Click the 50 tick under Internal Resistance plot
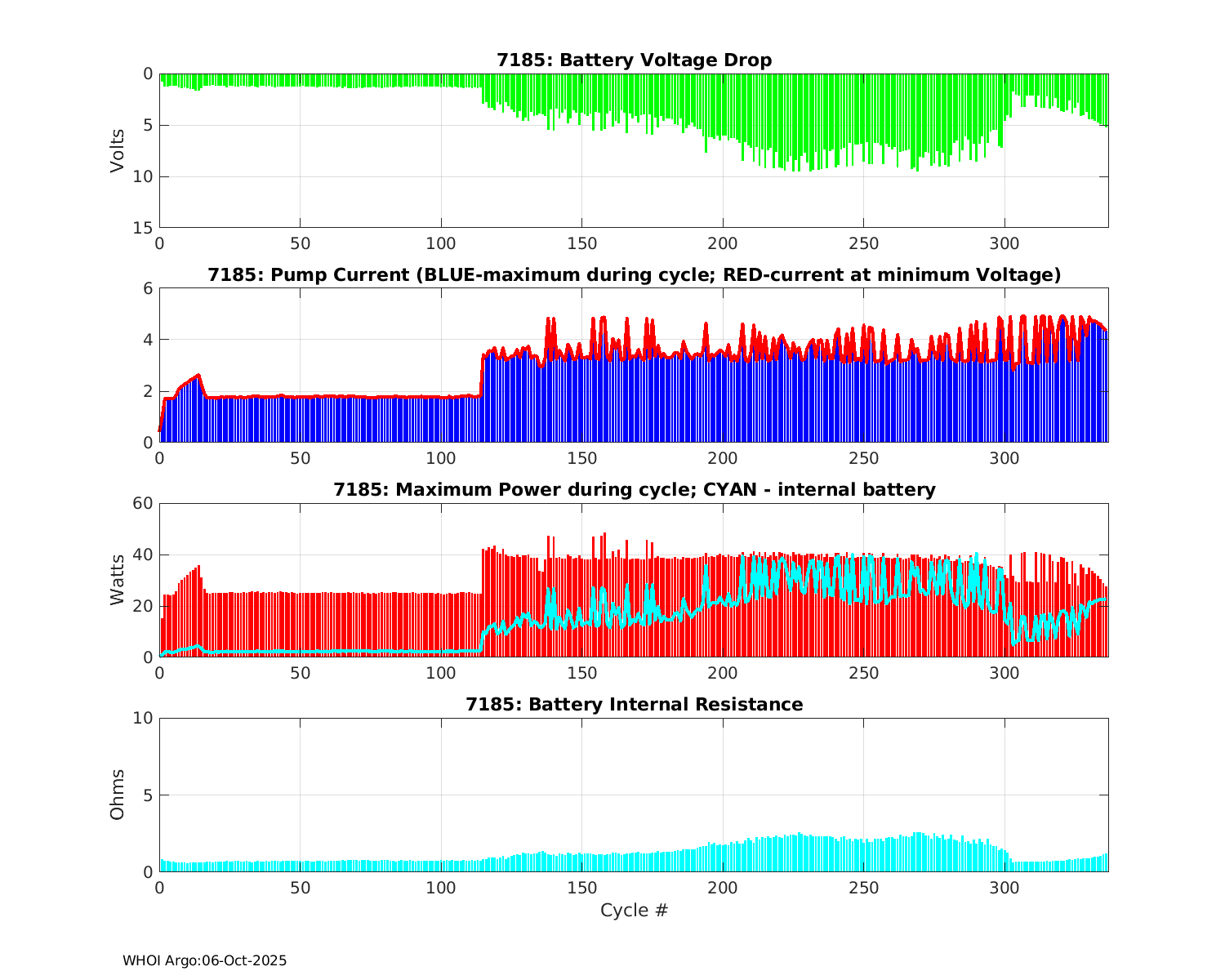Screen dimensions: 1225x980 [300, 888]
